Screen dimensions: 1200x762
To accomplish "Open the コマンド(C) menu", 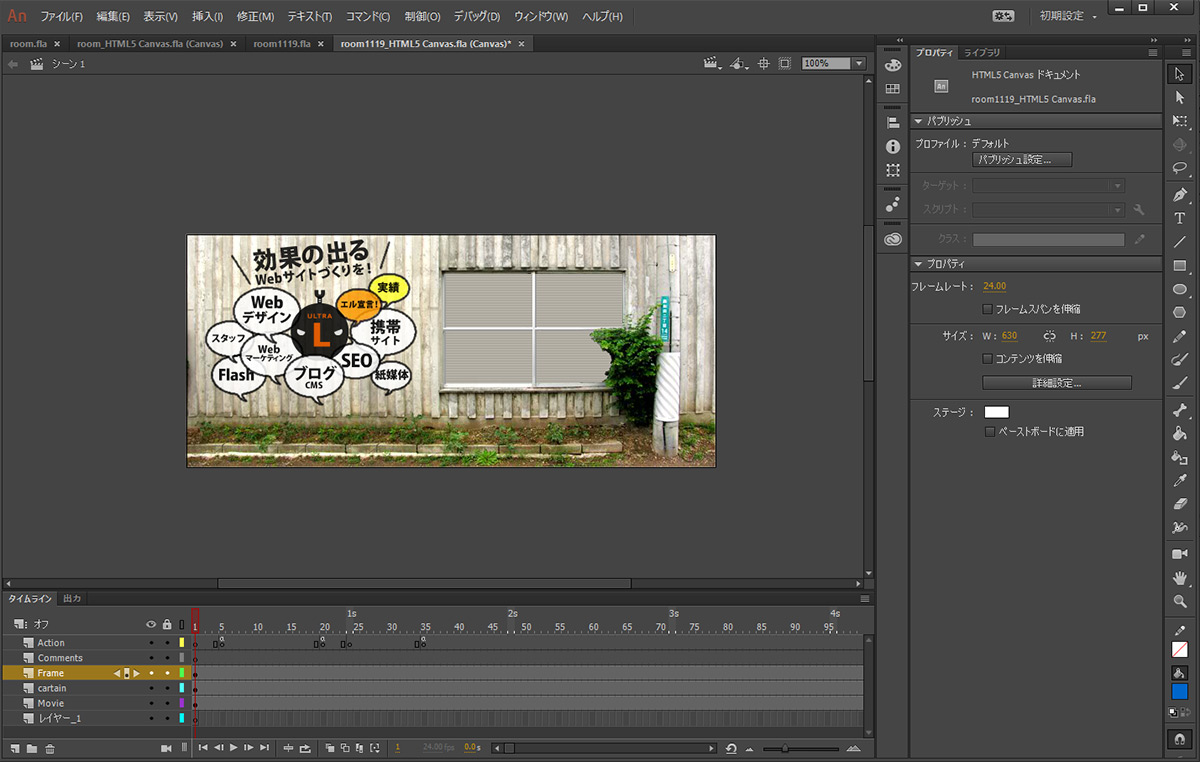I will tap(368, 17).
